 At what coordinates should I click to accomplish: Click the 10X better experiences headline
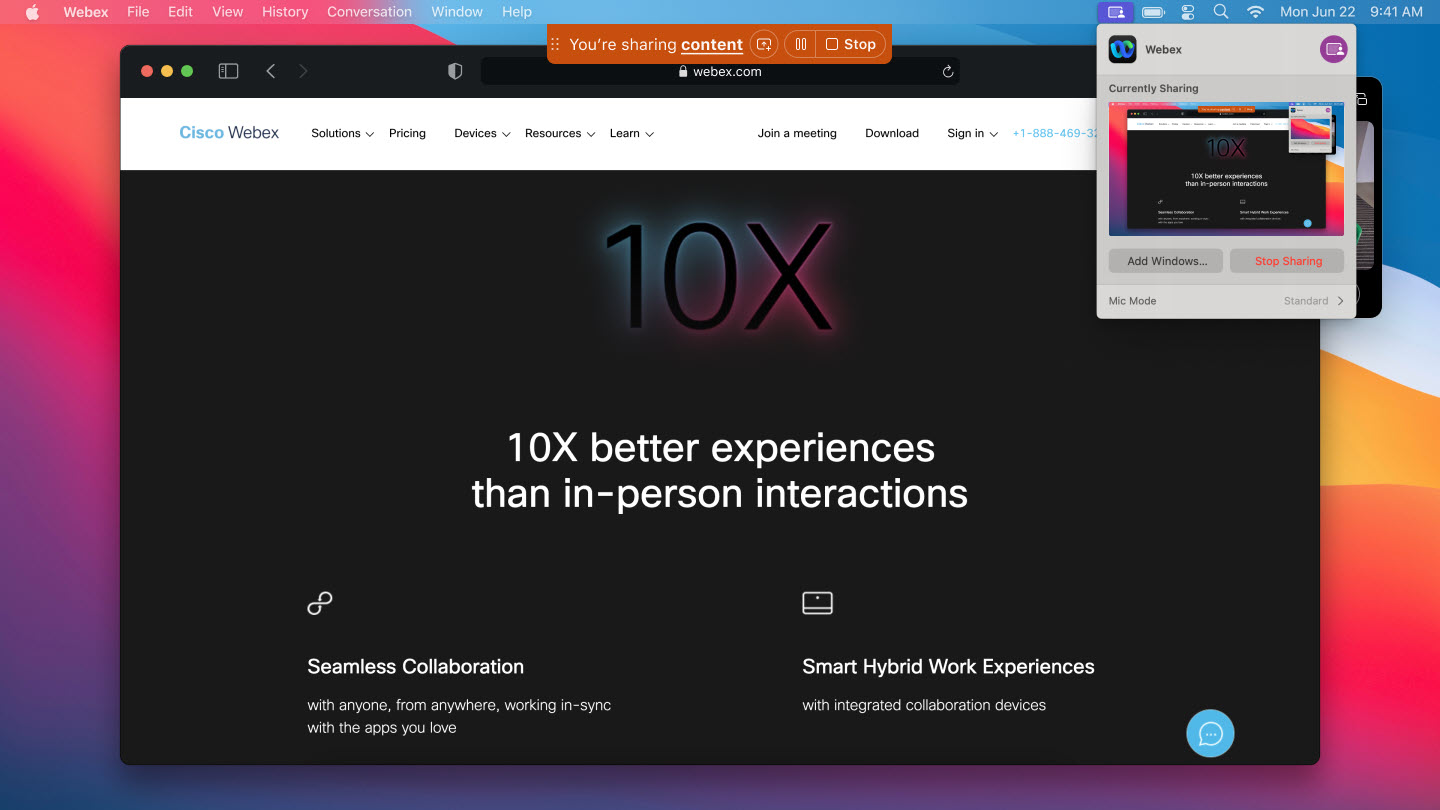(x=720, y=470)
